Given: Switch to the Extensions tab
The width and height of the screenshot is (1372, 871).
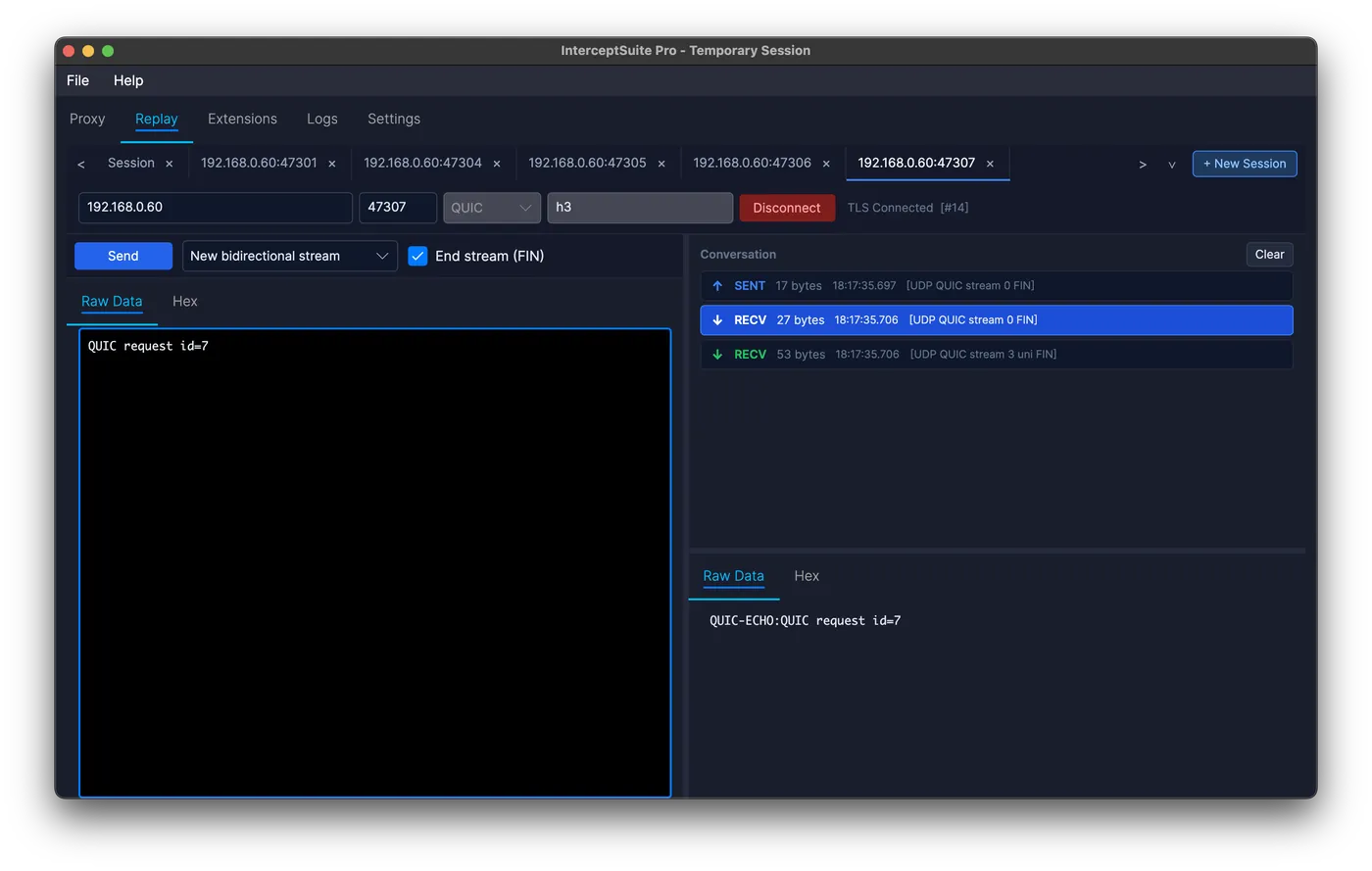Looking at the screenshot, I should [242, 119].
